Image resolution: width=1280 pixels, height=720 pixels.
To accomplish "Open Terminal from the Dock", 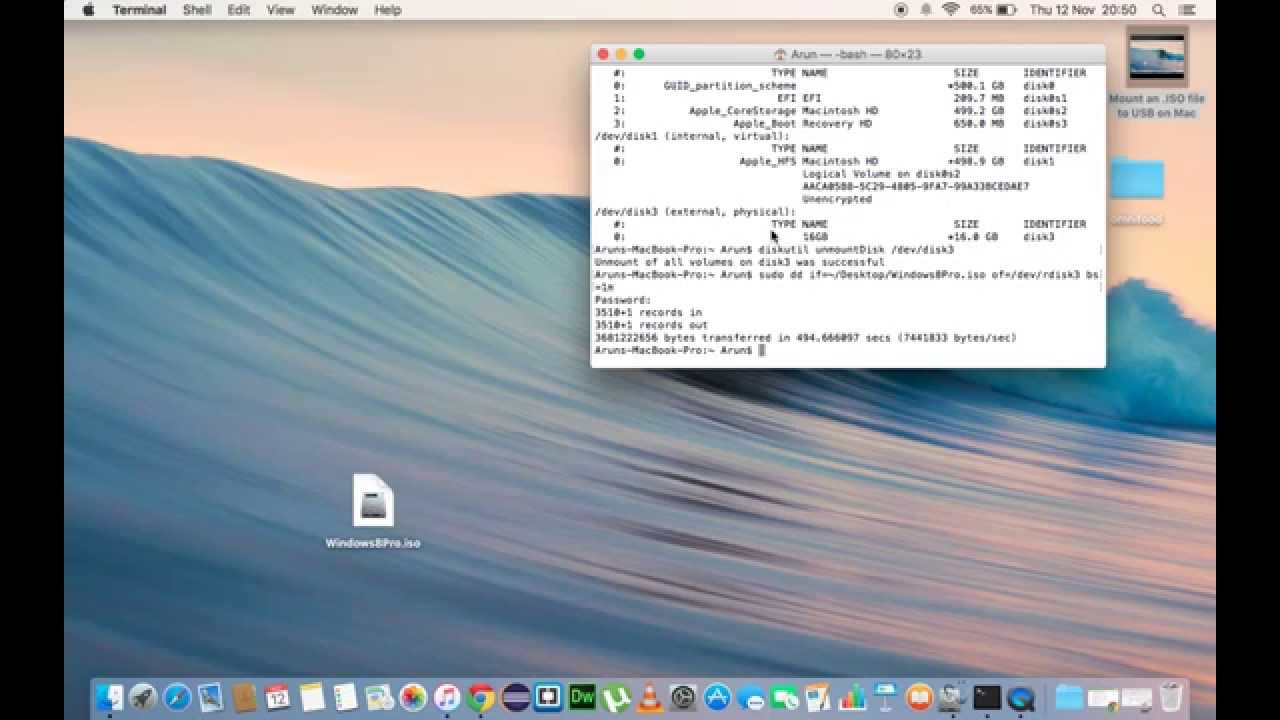I will [987, 697].
